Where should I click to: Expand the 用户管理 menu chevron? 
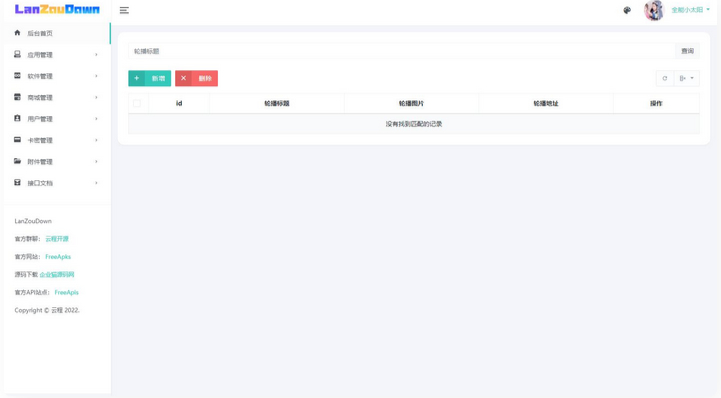tap(96, 119)
